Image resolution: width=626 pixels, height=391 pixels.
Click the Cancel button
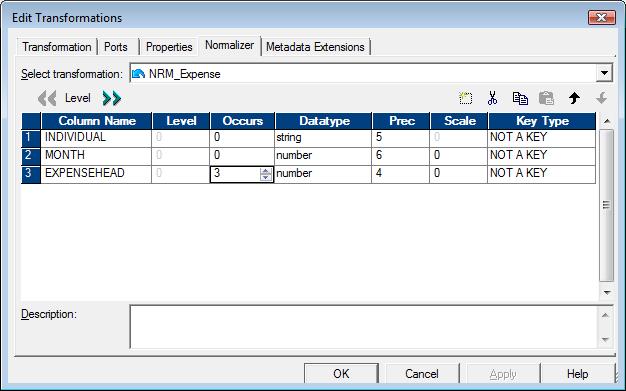tap(422, 374)
